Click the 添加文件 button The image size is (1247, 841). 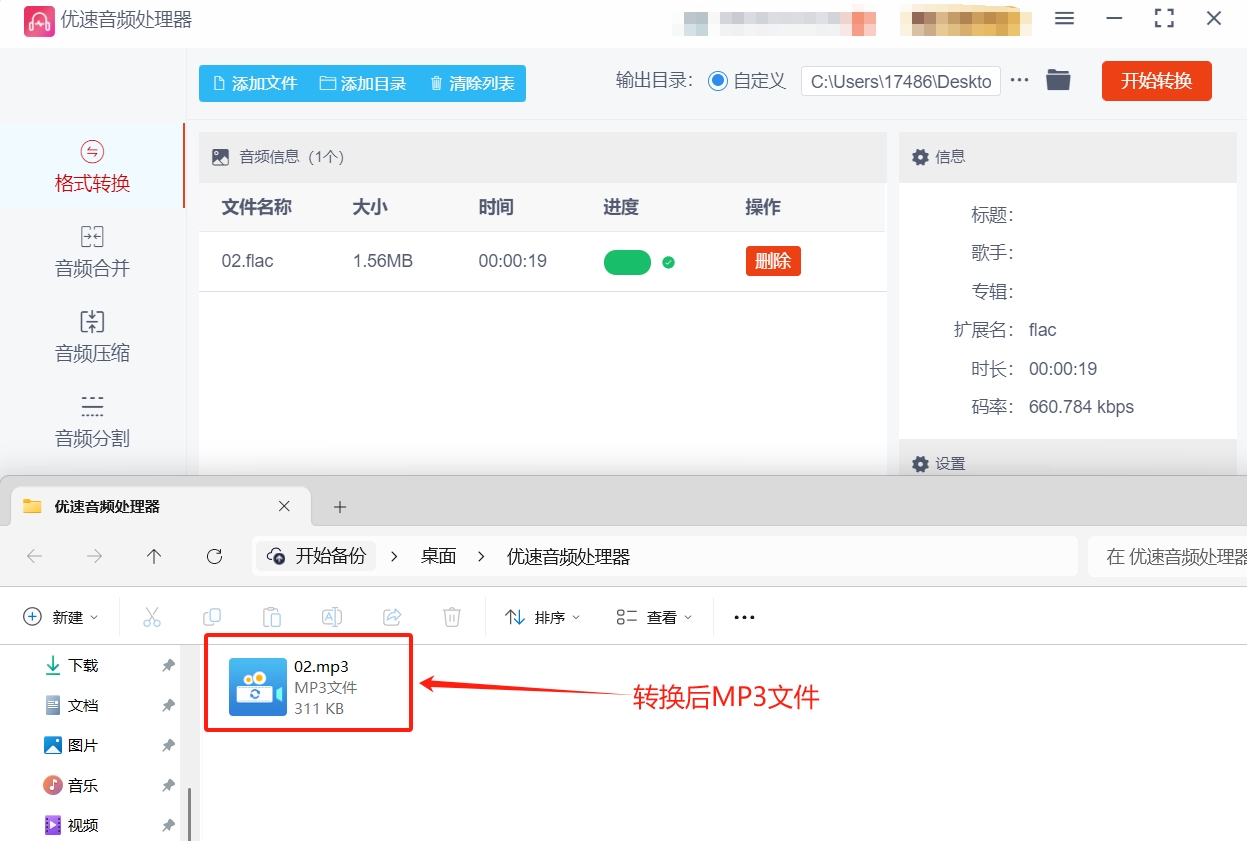click(254, 83)
